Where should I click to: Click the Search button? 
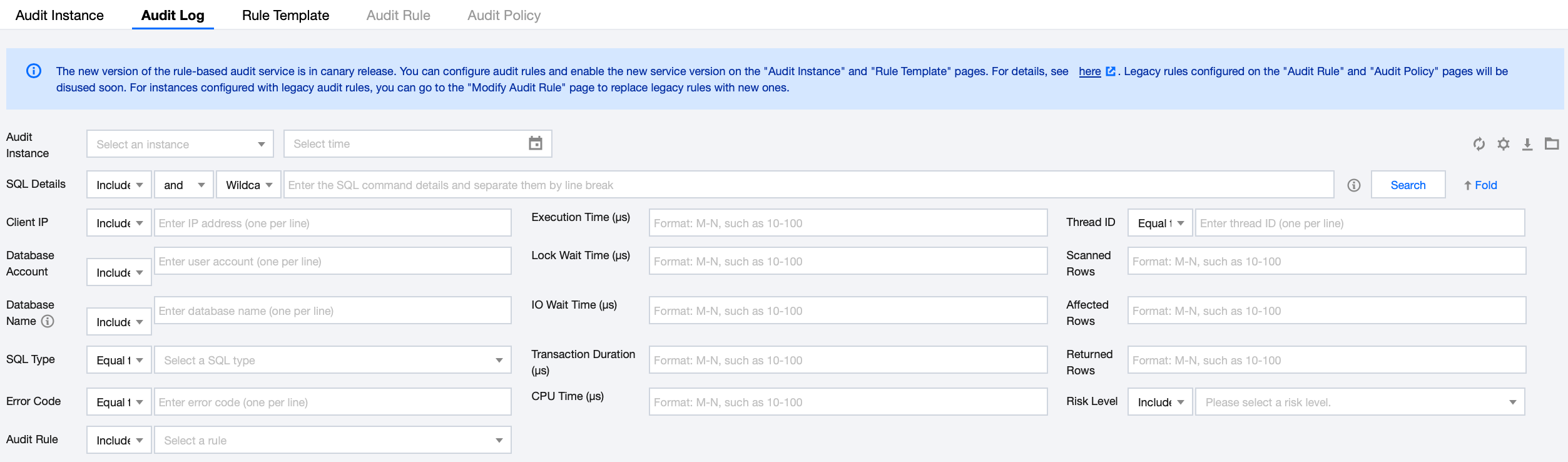click(1408, 185)
